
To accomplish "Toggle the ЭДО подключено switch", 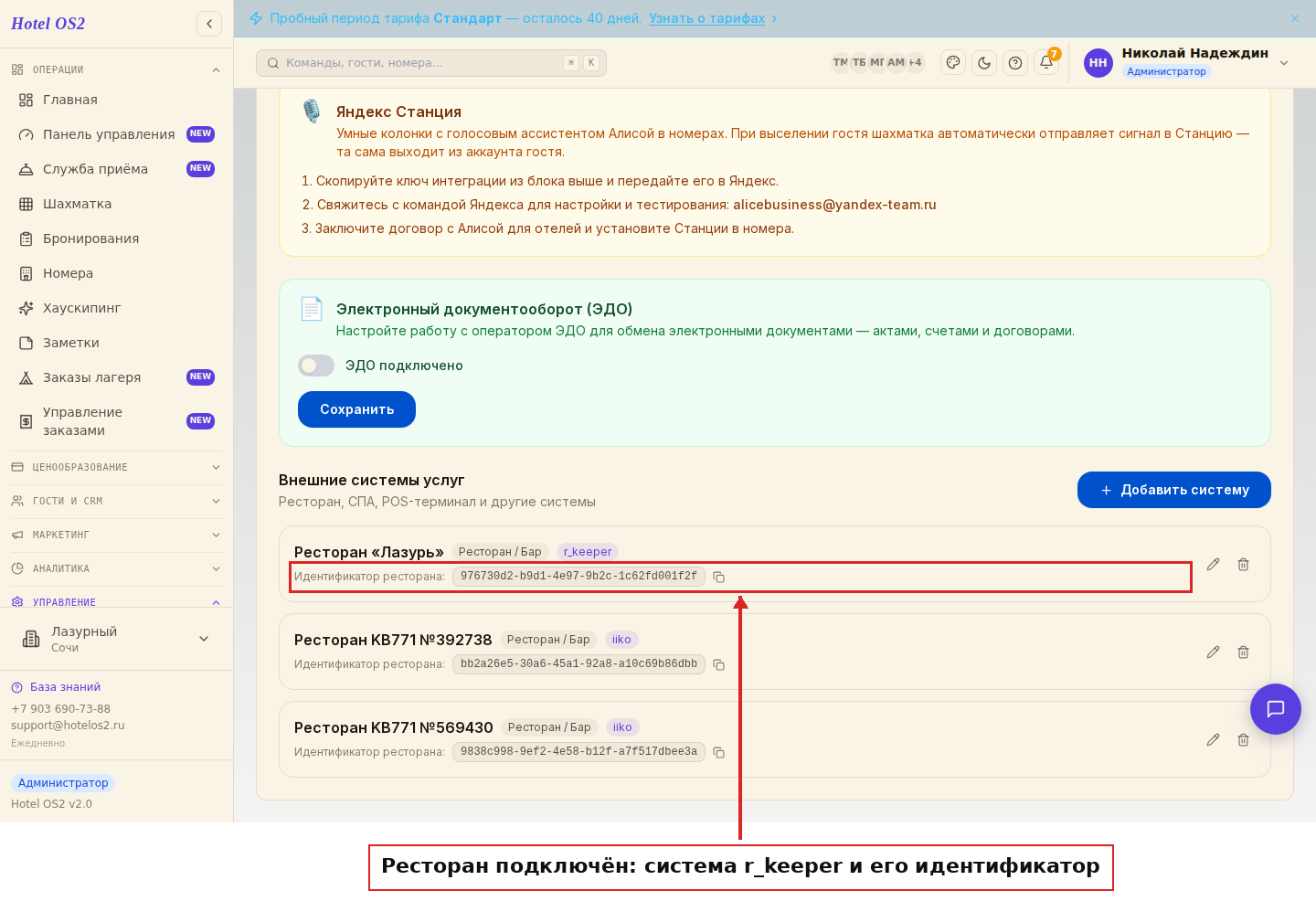I will click(x=316, y=366).
